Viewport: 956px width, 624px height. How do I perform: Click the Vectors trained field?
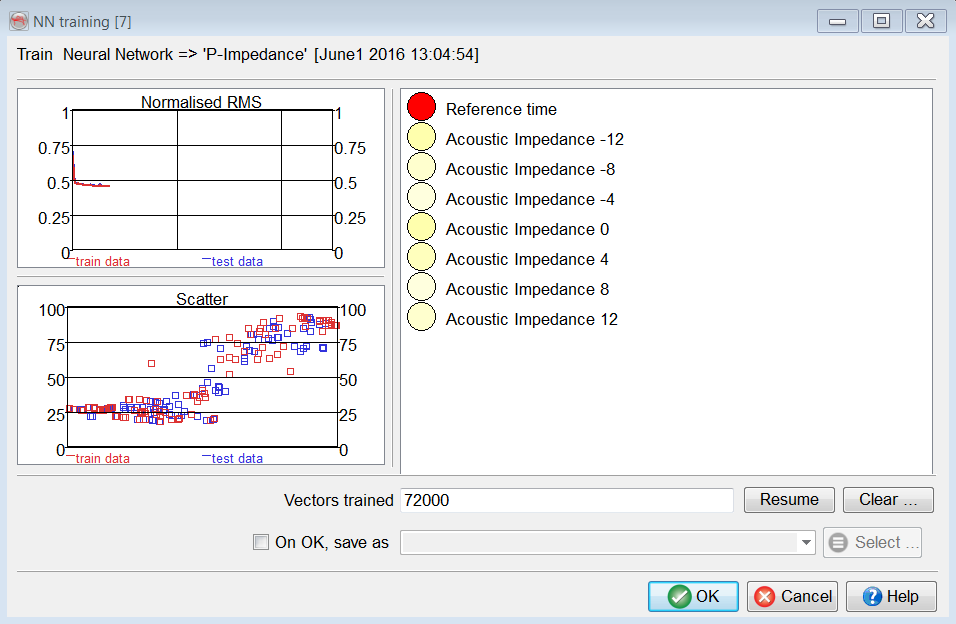[566, 500]
